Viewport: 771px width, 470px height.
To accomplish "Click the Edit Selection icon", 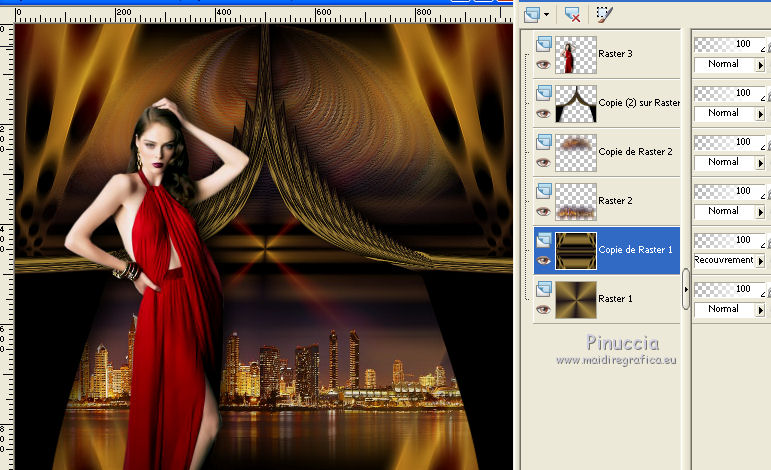I will (603, 13).
